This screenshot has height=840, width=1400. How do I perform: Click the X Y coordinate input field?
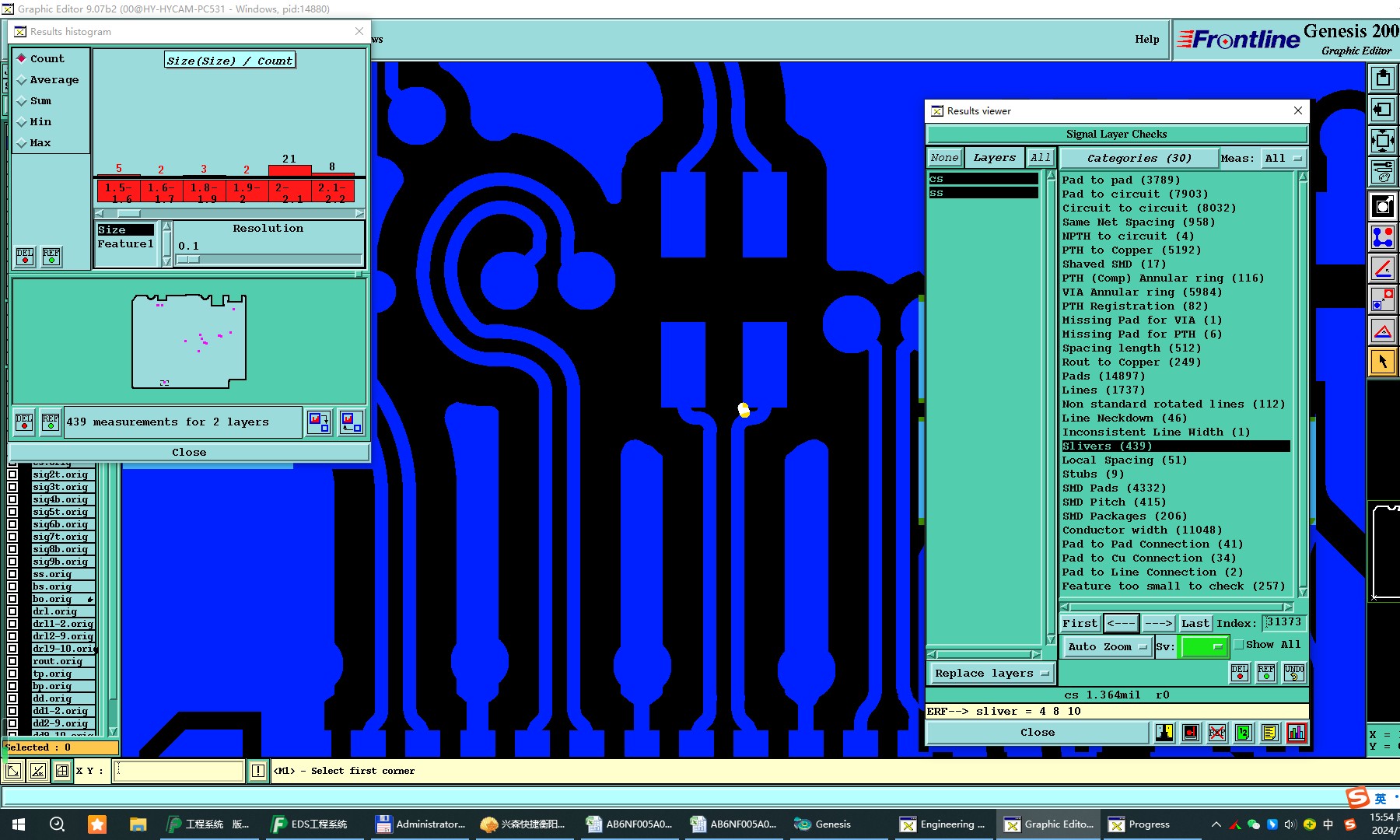[179, 771]
